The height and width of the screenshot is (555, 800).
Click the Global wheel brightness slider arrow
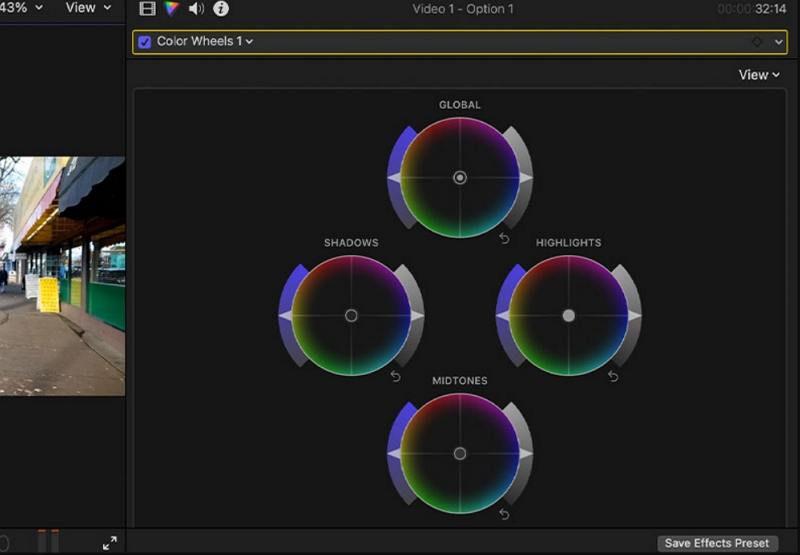(525, 177)
